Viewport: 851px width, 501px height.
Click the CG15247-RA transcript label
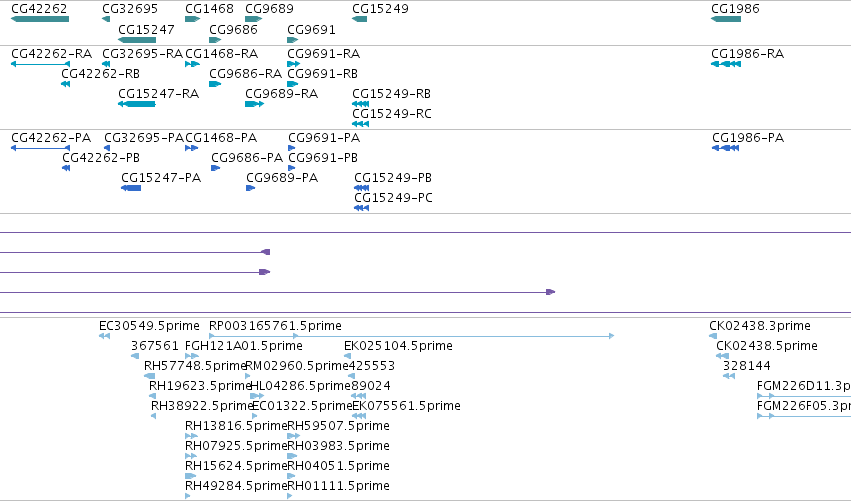point(159,94)
